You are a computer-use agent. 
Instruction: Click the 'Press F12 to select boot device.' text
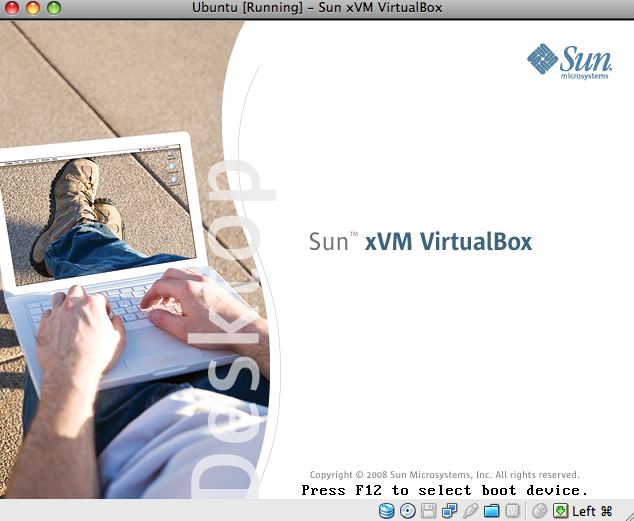coord(444,490)
